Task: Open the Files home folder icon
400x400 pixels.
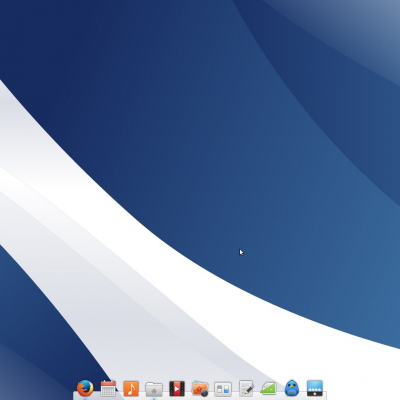Action: pyautogui.click(x=154, y=389)
